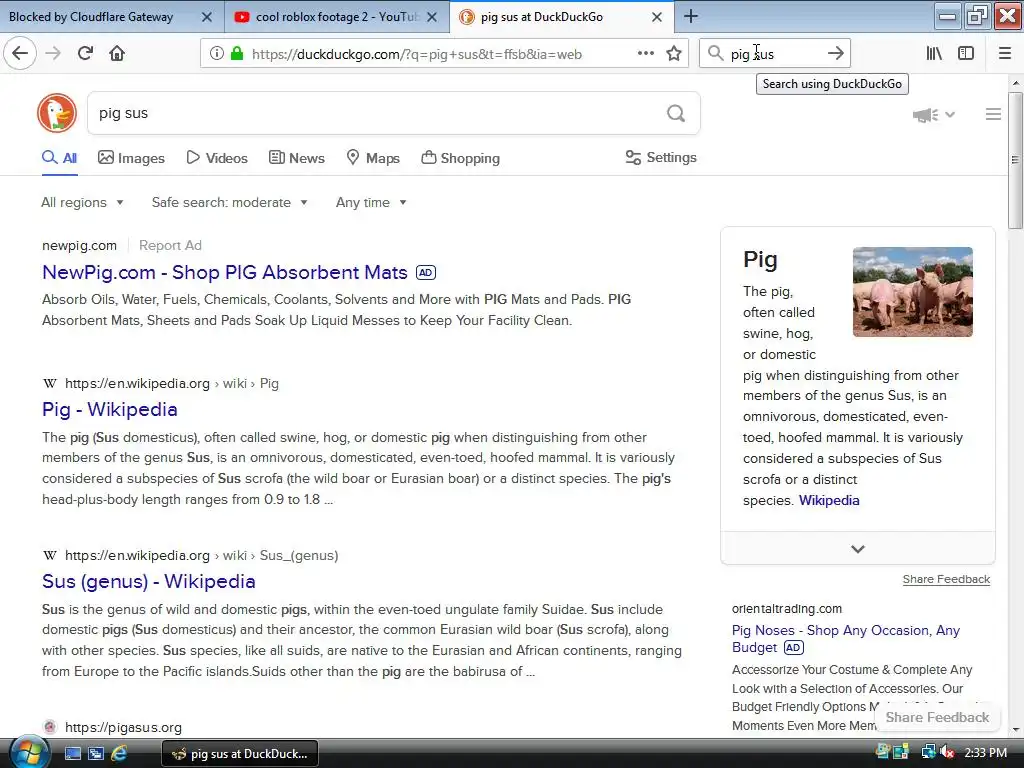Image resolution: width=1024 pixels, height=768 pixels.
Task: Select the Maps search tab
Action: [x=372, y=158]
